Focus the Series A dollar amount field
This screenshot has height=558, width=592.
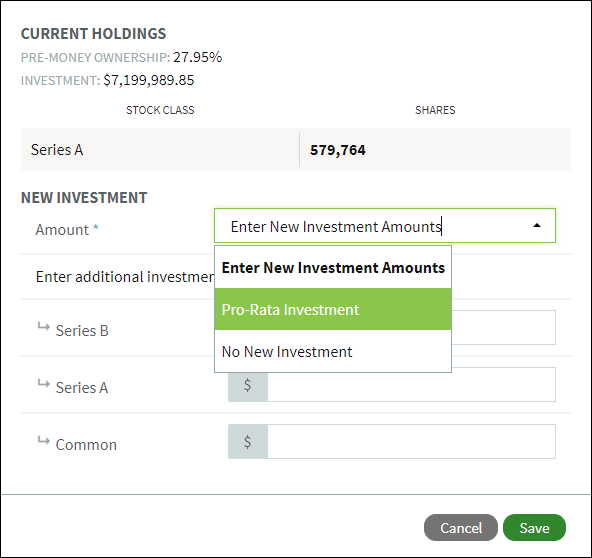coord(411,384)
